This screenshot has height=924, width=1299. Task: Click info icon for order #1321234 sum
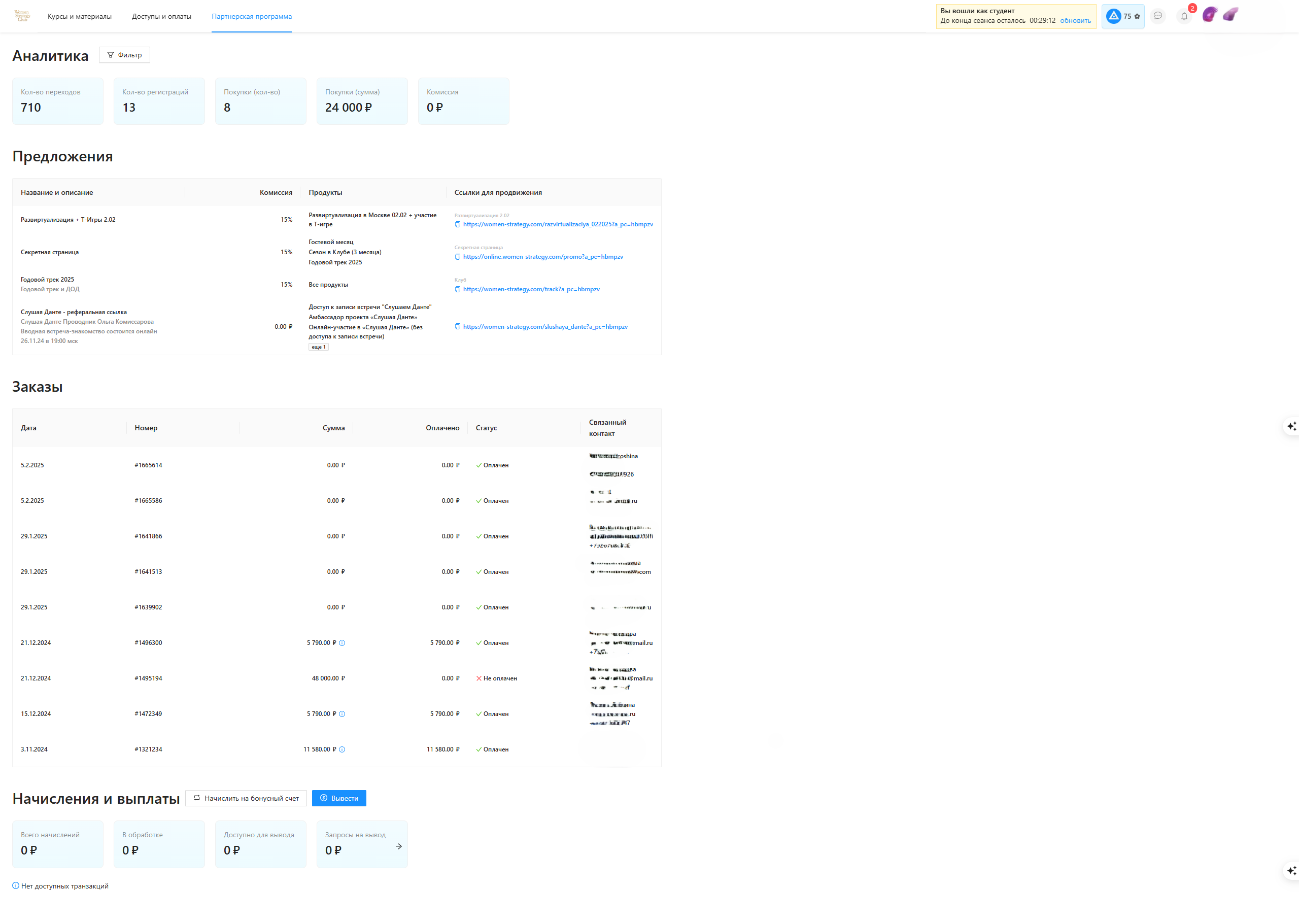pyautogui.click(x=342, y=749)
